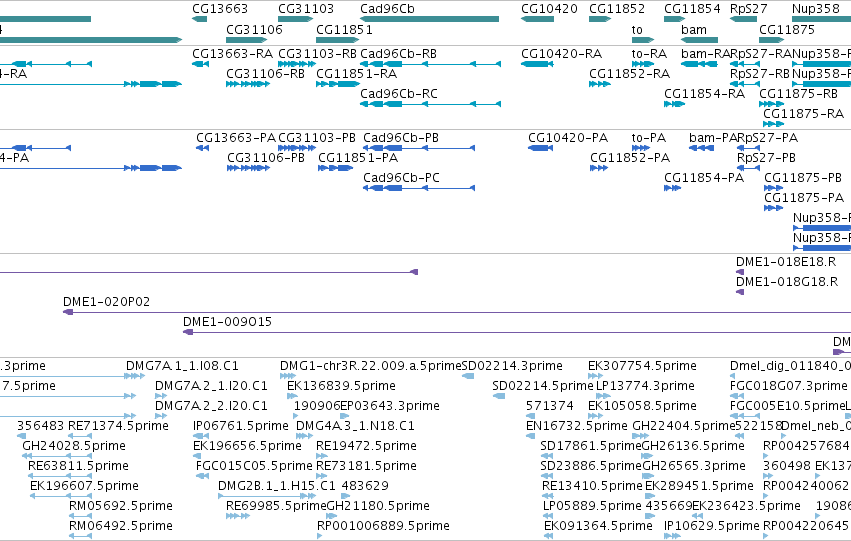
Task: Click protein CG31103-PB
Action: click(x=317, y=138)
